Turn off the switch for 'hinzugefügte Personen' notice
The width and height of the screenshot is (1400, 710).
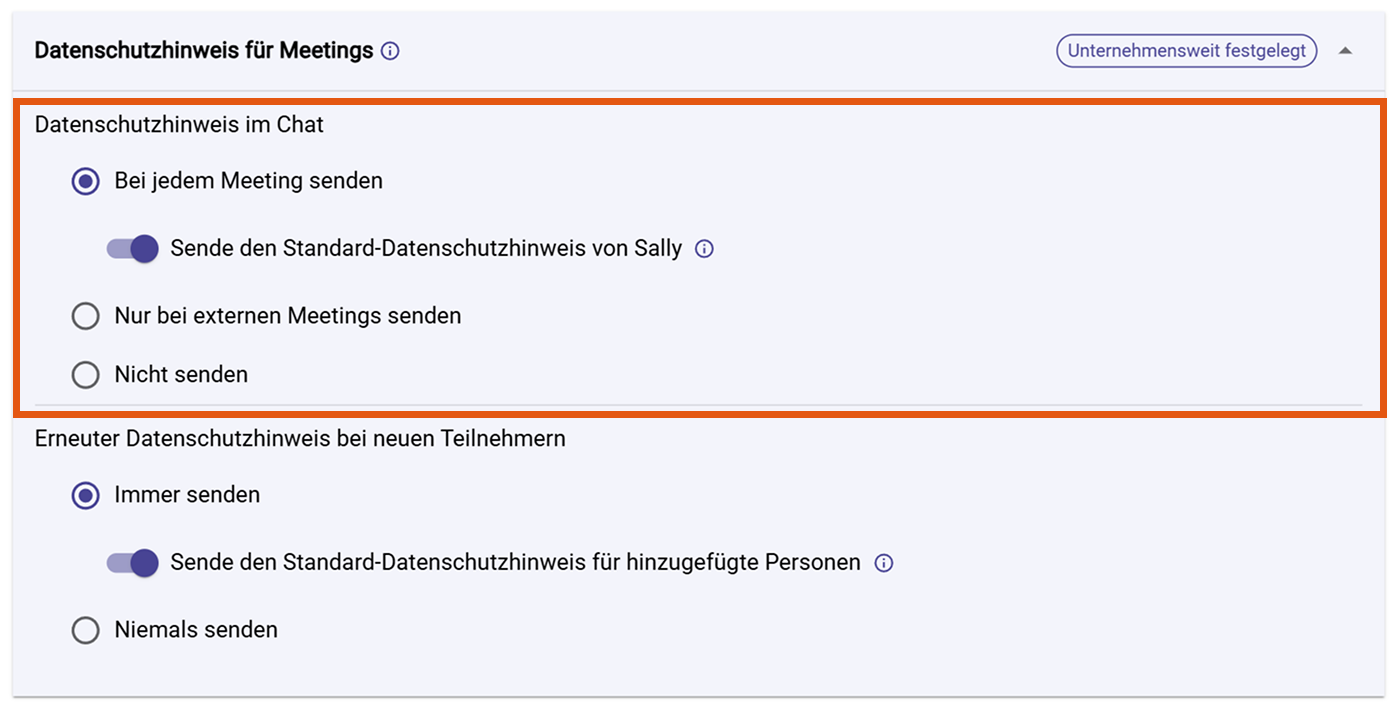(133, 563)
